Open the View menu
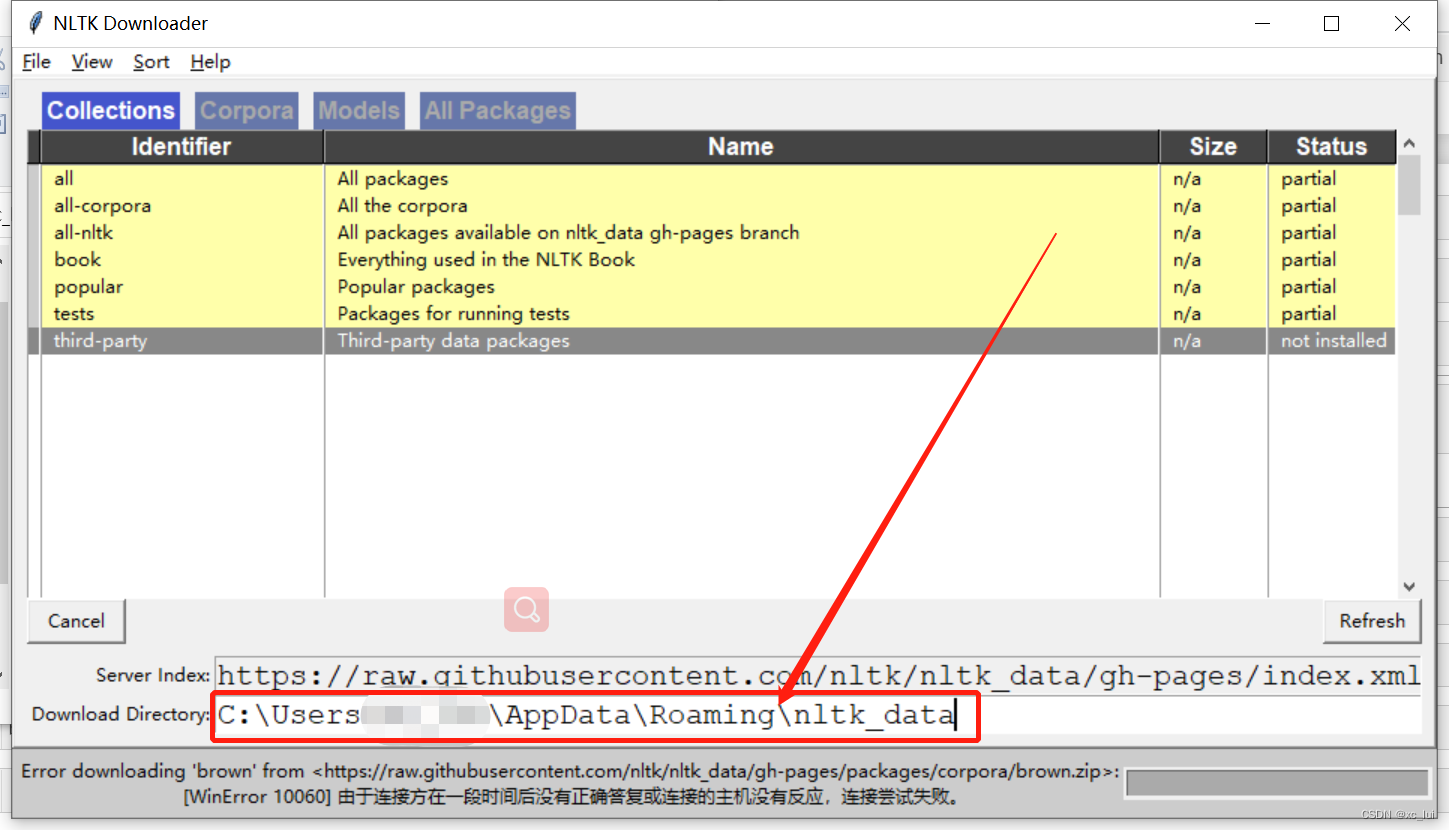 (92, 62)
